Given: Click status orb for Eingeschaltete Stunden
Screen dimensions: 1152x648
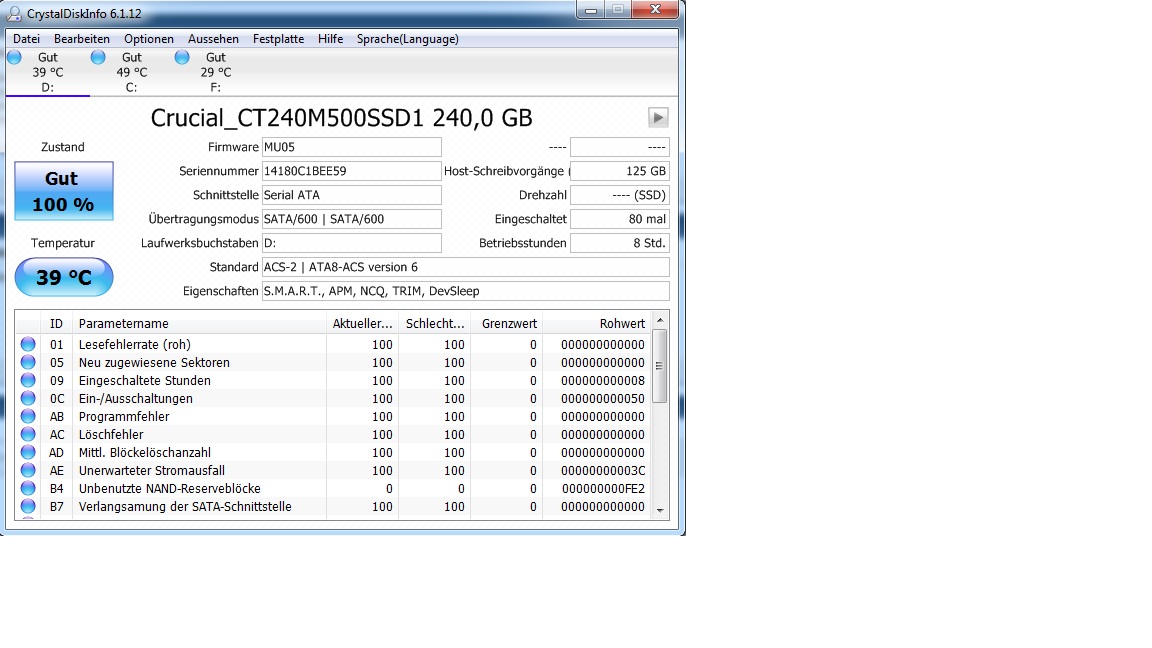Looking at the screenshot, I should click(x=28, y=380).
